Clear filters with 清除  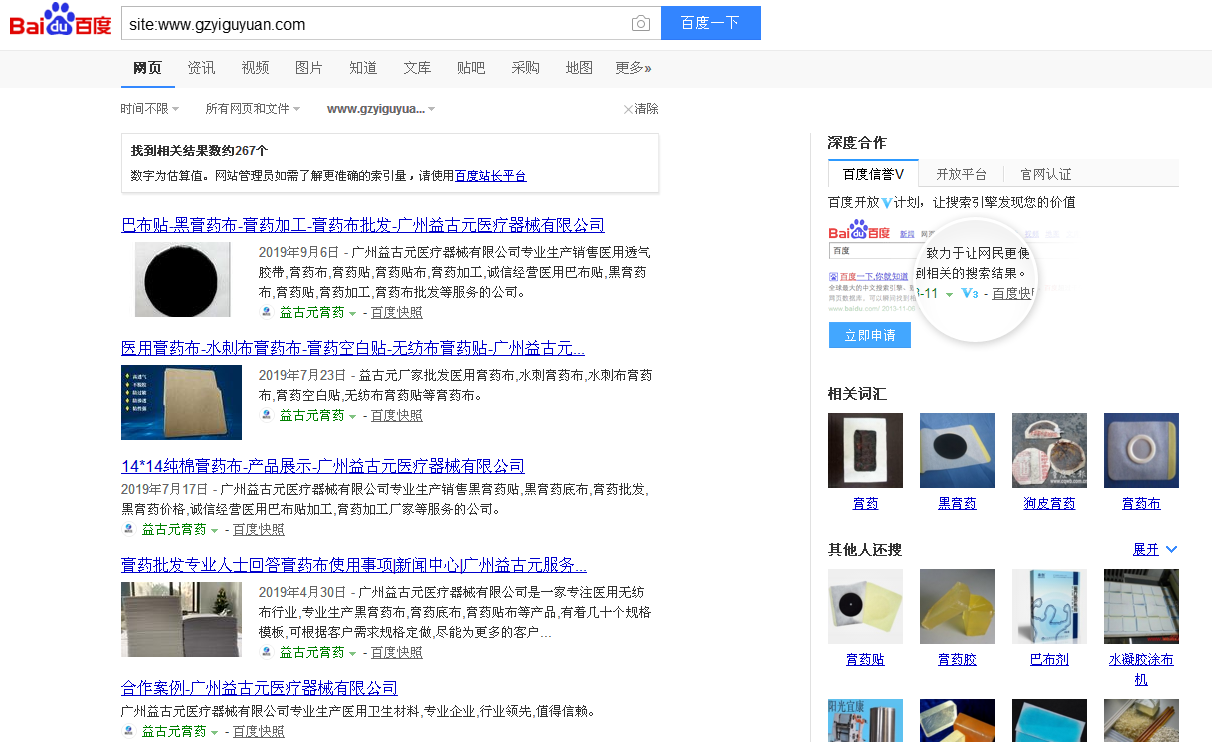click(x=641, y=109)
